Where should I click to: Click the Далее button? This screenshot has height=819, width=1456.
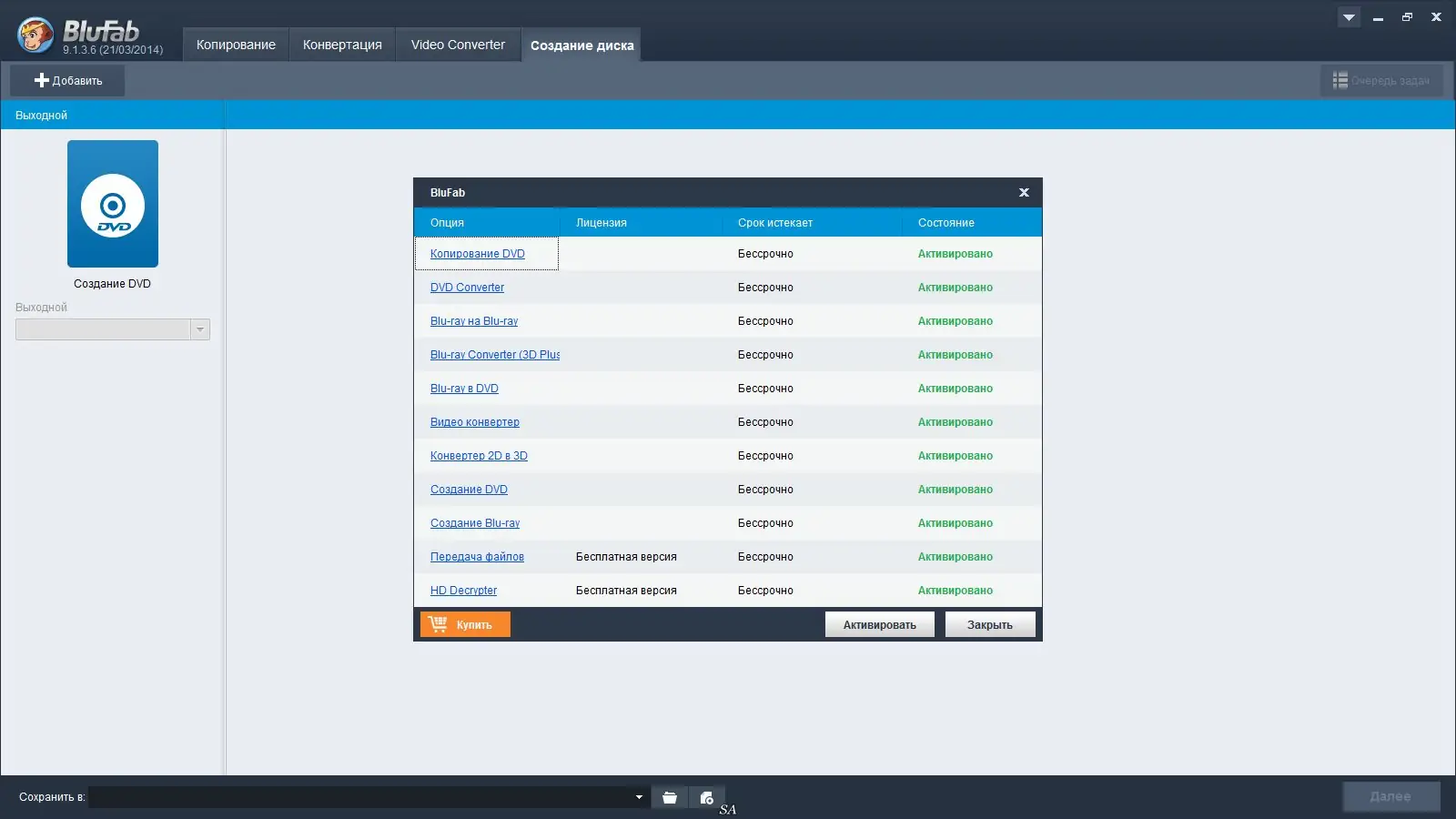[x=1391, y=796]
